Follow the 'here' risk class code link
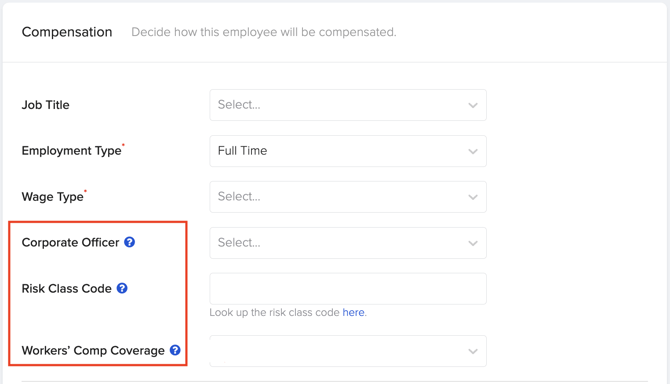670x384 pixels. click(353, 313)
